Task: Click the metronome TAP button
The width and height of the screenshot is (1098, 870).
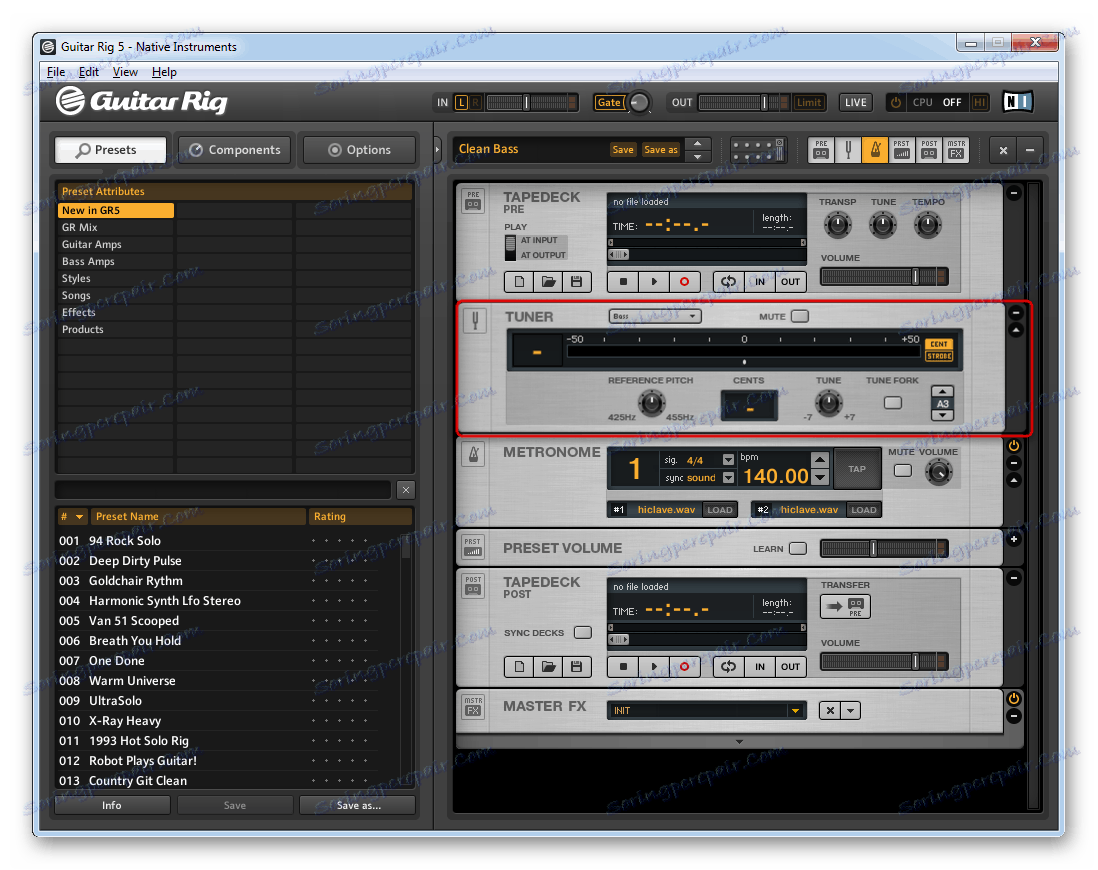Action: tap(856, 469)
